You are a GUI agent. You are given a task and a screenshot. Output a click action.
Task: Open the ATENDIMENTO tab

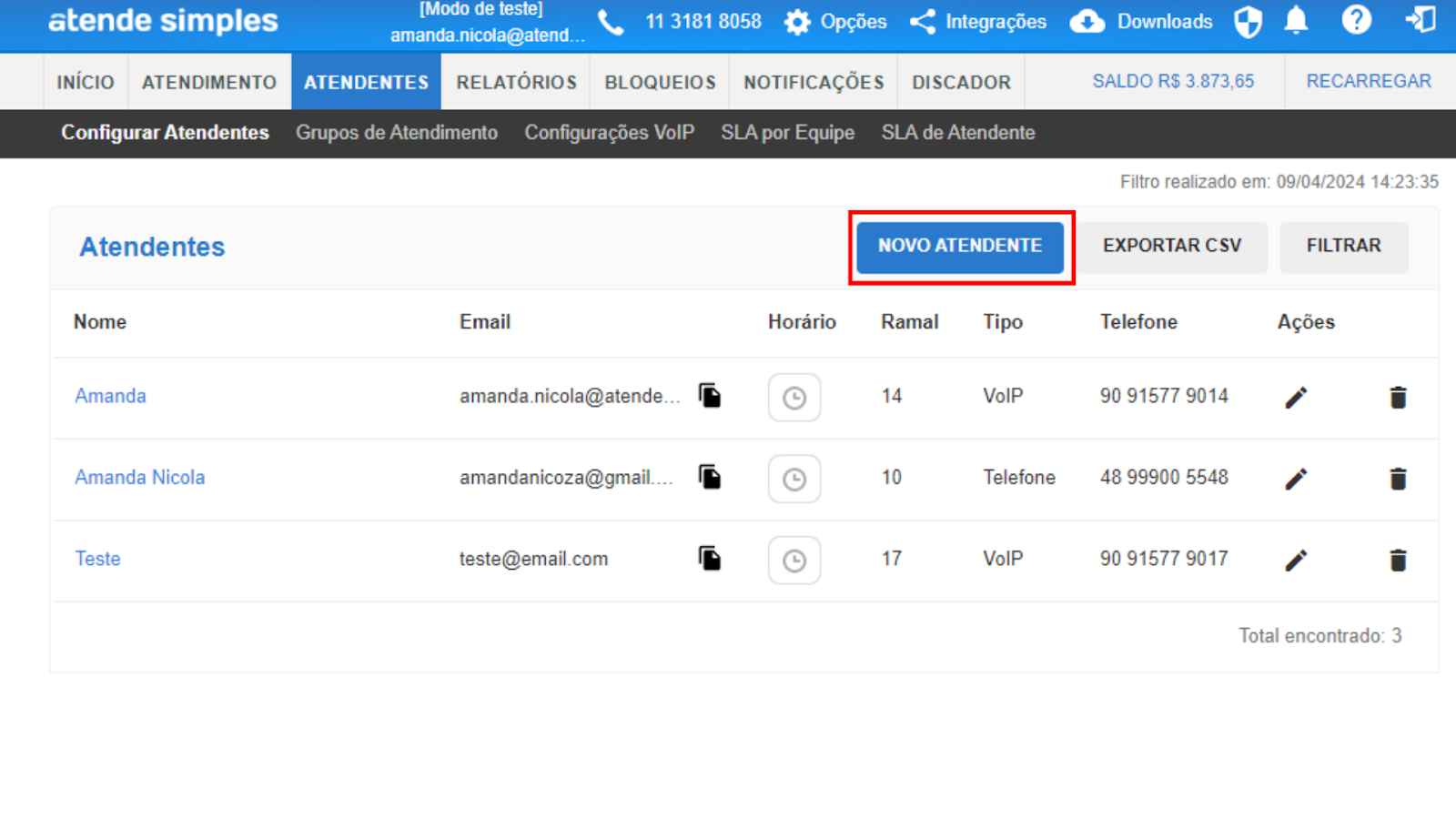[209, 82]
